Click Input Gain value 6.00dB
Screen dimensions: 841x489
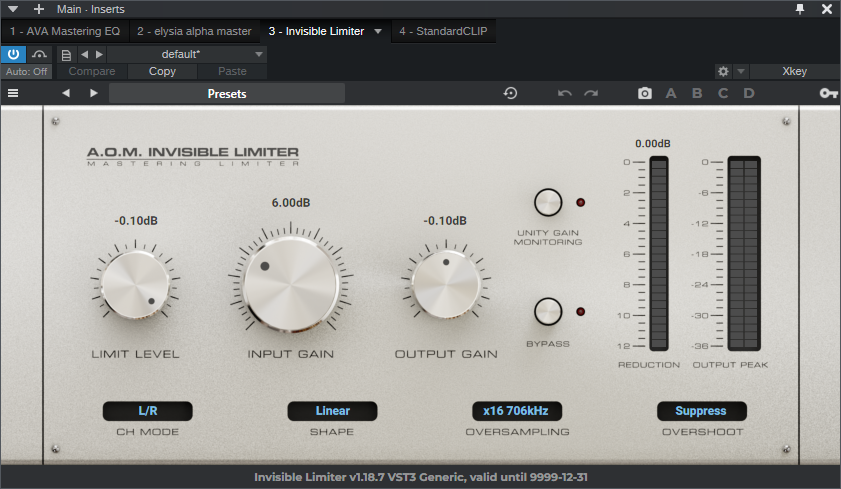[x=291, y=203]
